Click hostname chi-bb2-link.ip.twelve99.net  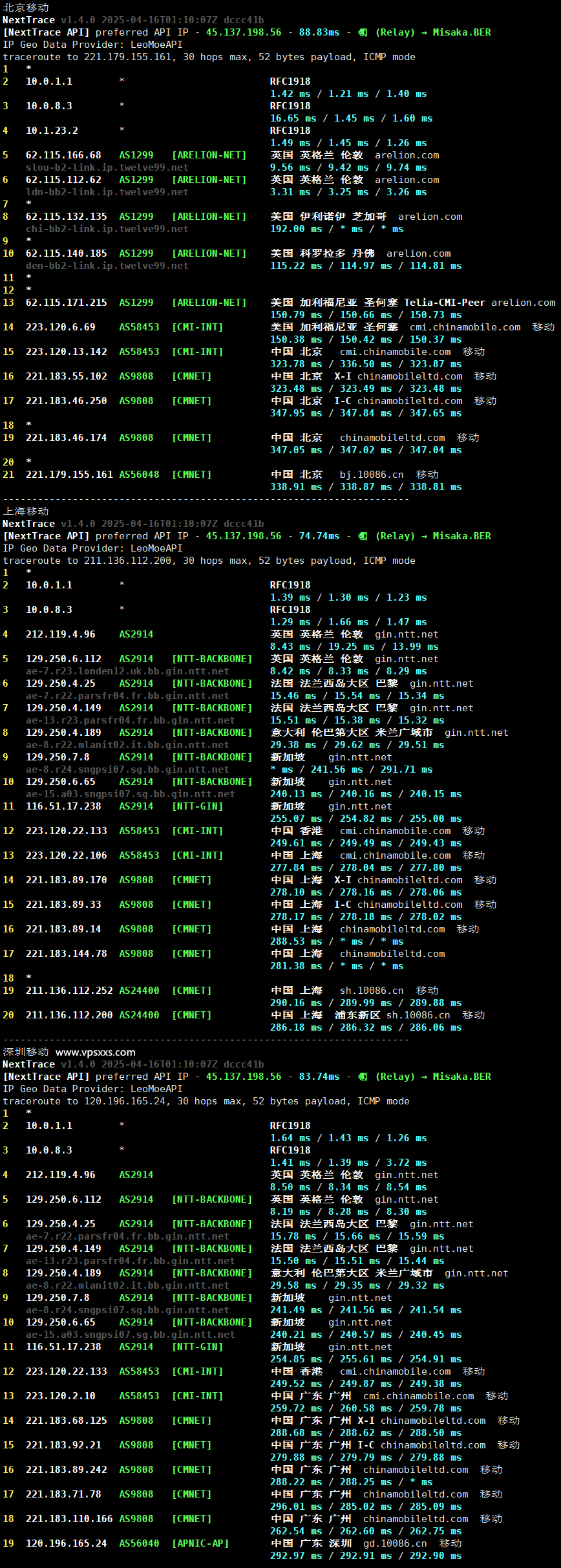click(x=107, y=229)
